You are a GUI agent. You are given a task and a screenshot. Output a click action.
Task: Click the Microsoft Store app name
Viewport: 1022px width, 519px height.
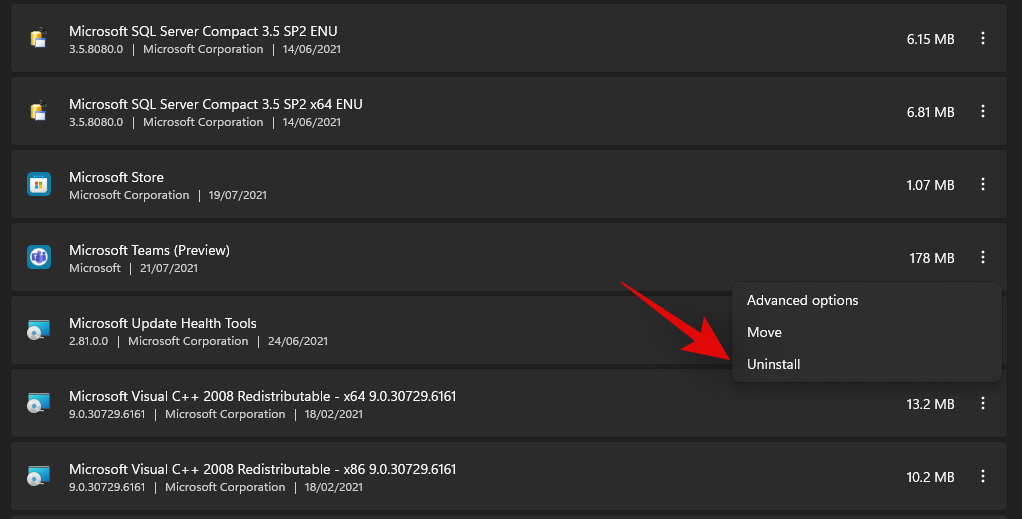116,177
